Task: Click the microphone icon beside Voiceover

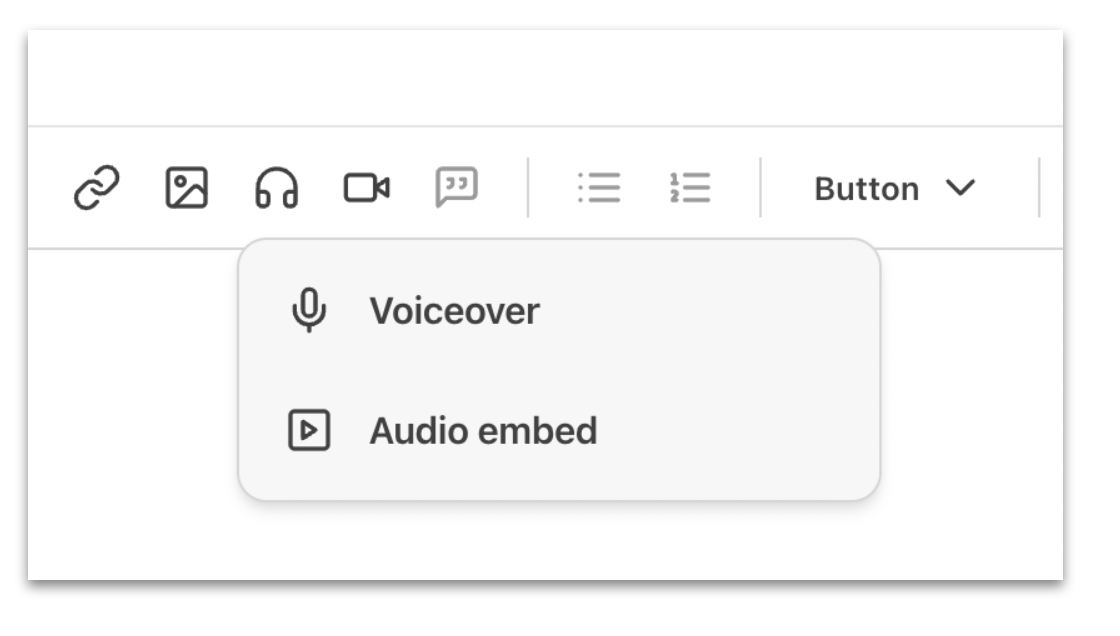Action: tap(311, 309)
